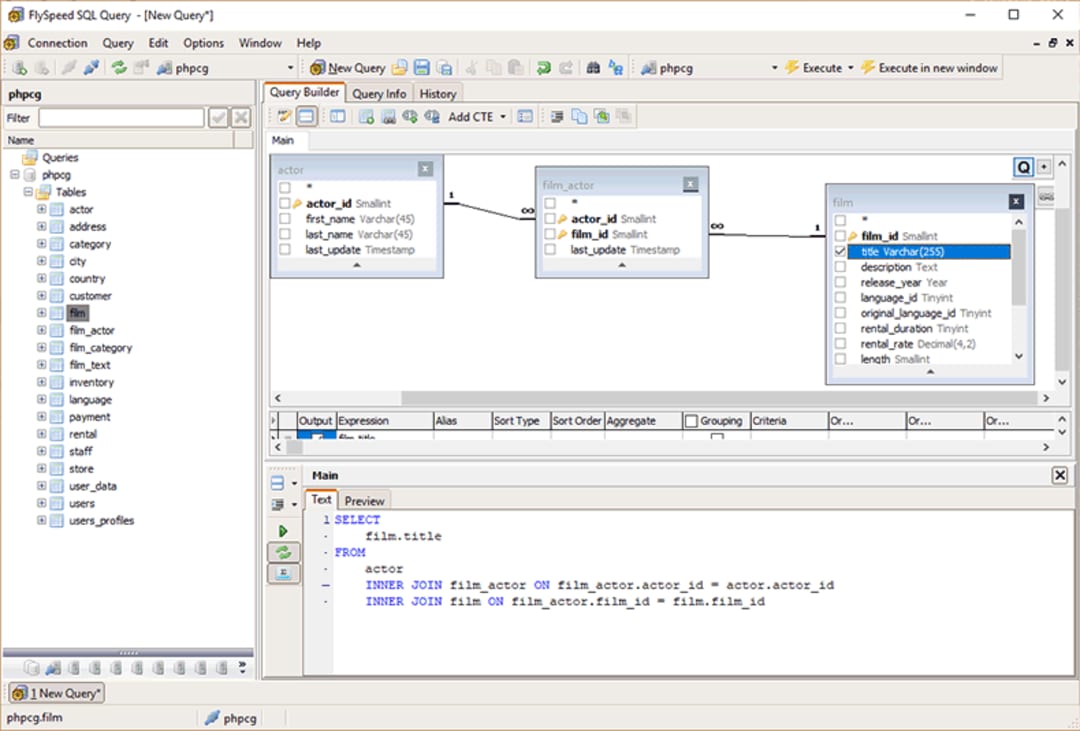
Task: Open the Connection menu
Action: tap(57, 43)
